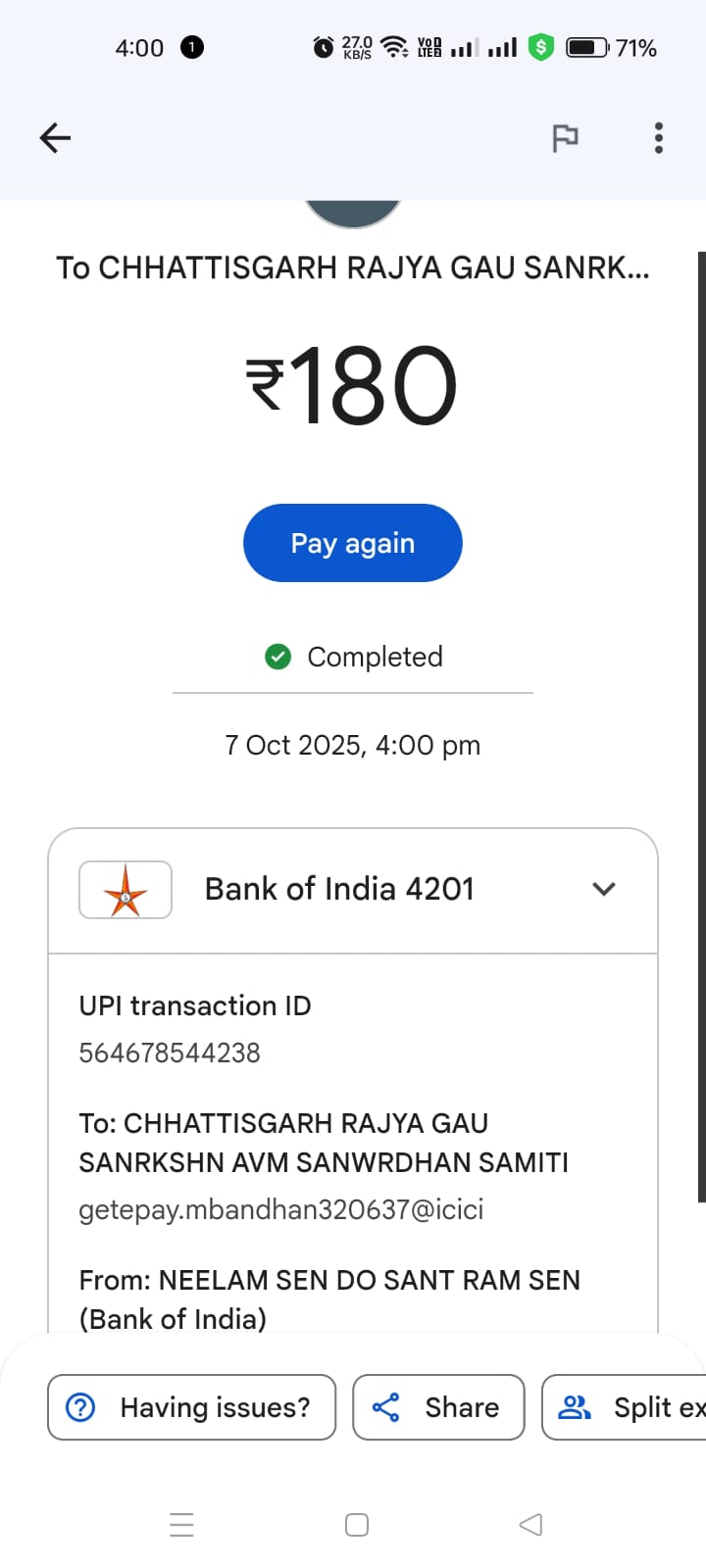Expand the Bank of India 4201 chevron
Image resolution: width=706 pixels, height=1568 pixels.
(x=604, y=889)
